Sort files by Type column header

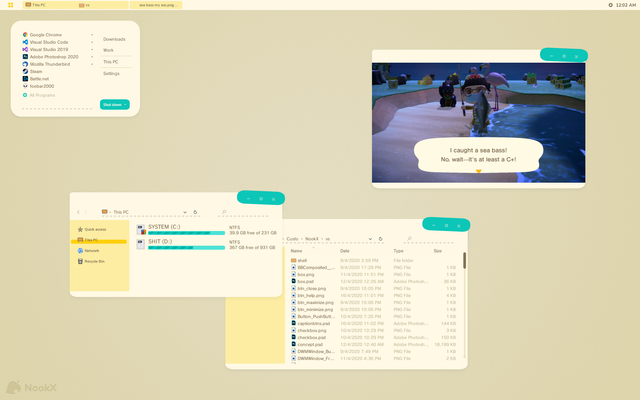pyautogui.click(x=398, y=251)
